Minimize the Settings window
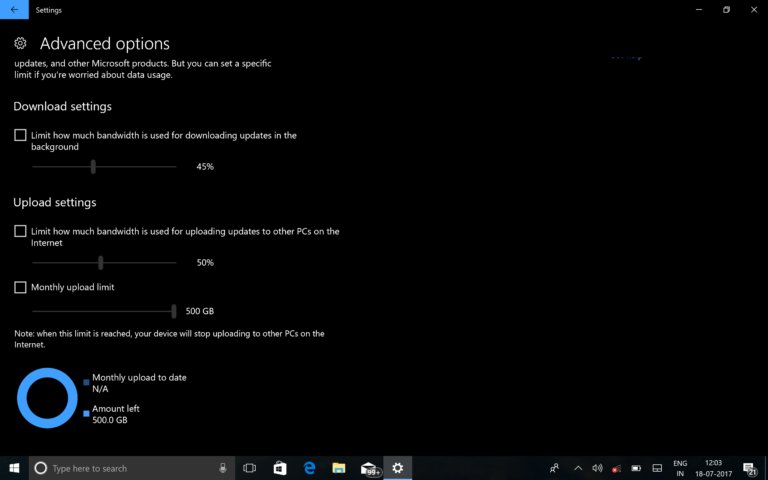 pos(699,9)
